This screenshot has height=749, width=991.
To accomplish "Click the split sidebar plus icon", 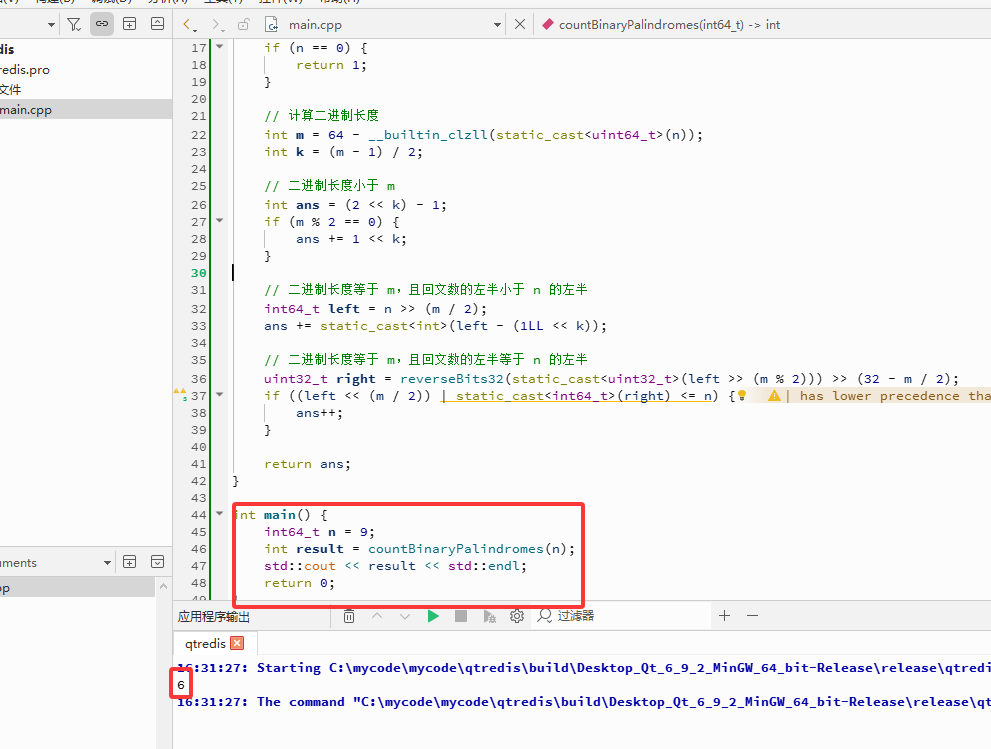I will click(x=130, y=24).
